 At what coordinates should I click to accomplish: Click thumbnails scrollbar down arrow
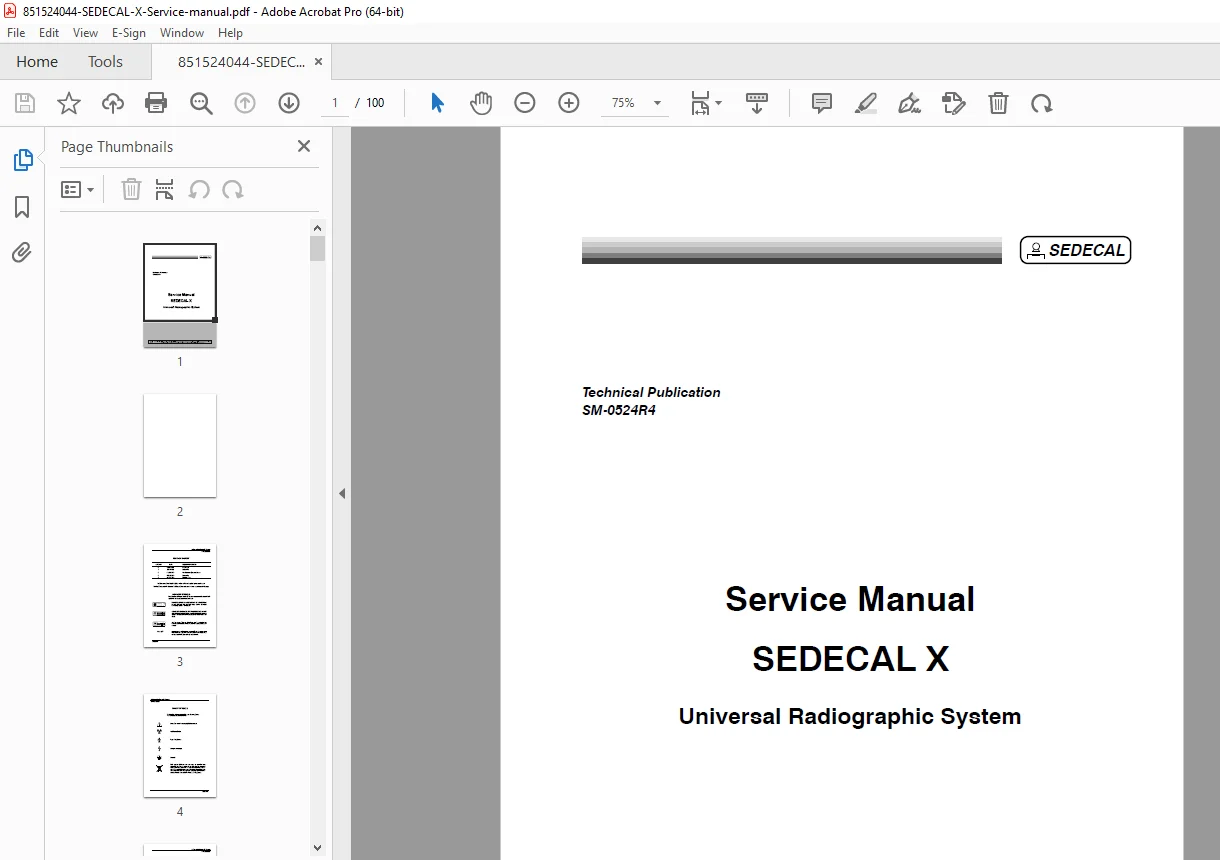pos(318,848)
